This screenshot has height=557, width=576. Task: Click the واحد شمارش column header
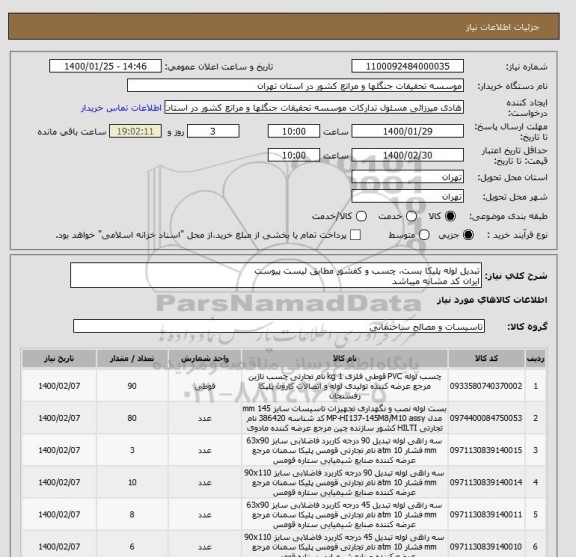click(x=205, y=359)
